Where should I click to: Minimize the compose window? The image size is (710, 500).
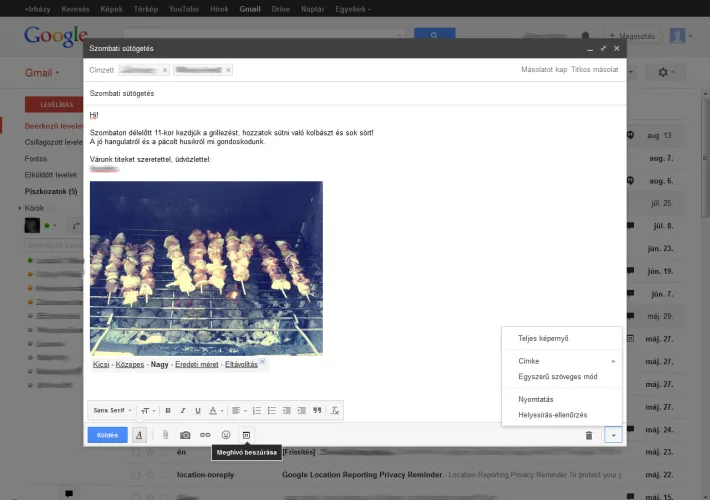tap(590, 48)
